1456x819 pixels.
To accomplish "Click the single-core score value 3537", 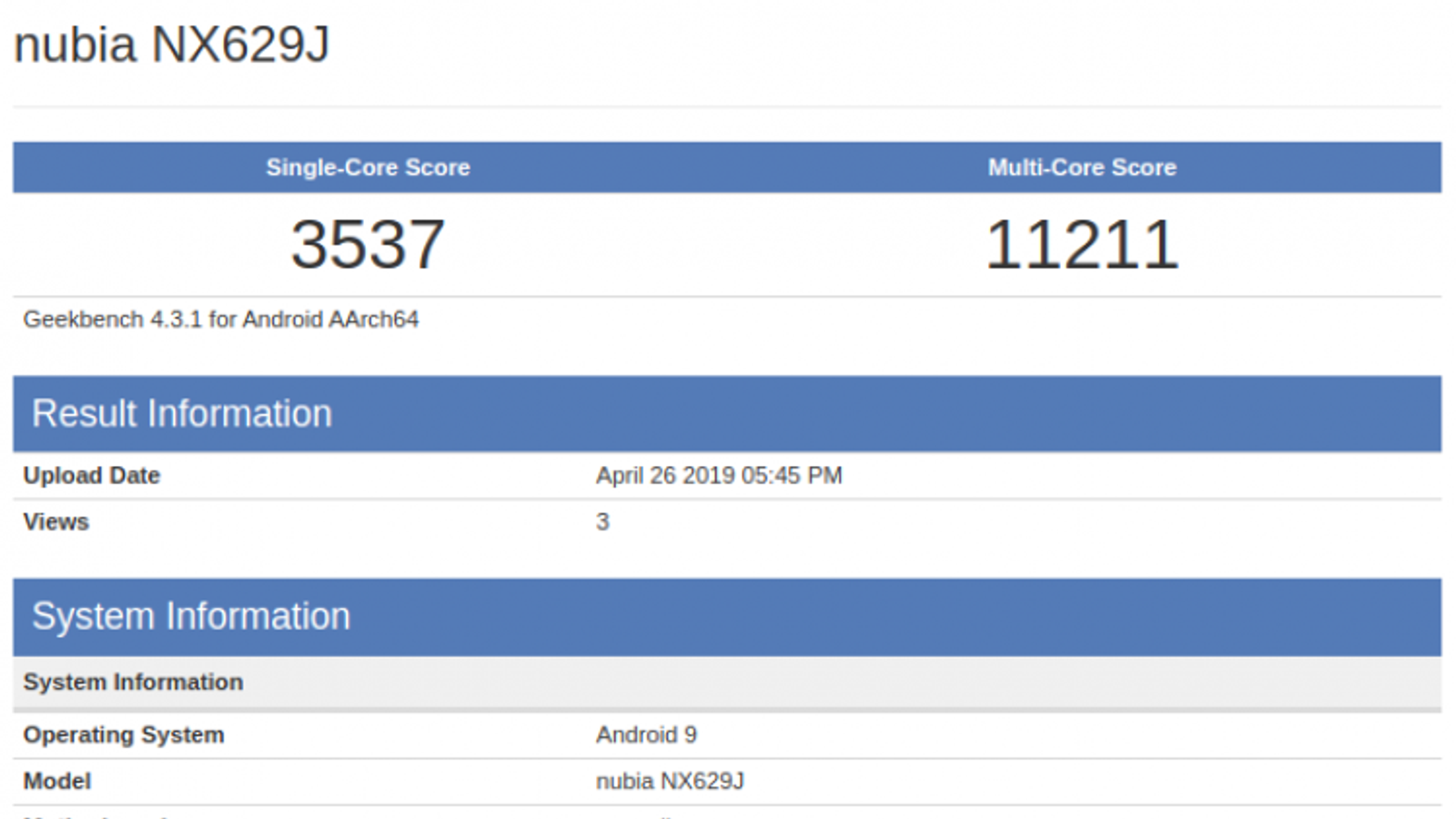I will click(368, 245).
